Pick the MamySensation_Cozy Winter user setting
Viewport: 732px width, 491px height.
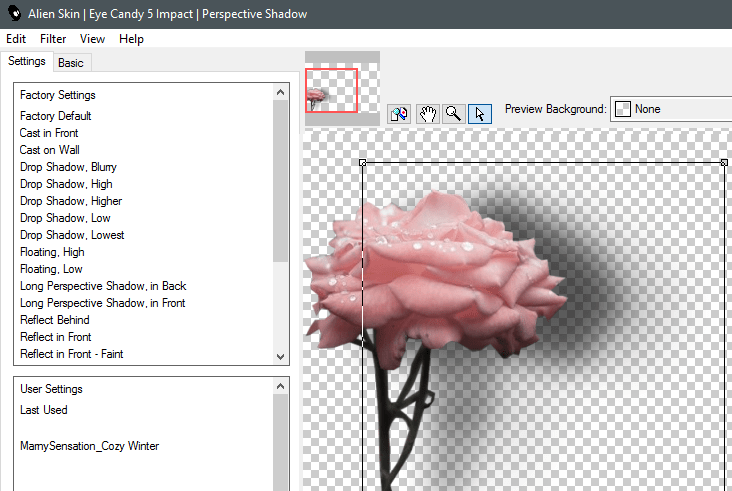[x=90, y=446]
